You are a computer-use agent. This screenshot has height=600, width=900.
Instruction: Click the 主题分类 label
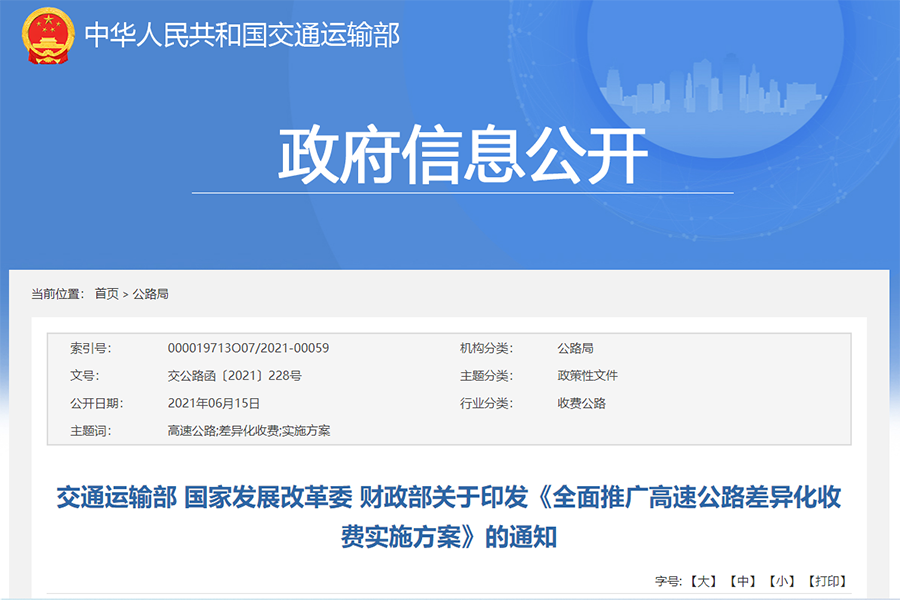click(x=486, y=376)
